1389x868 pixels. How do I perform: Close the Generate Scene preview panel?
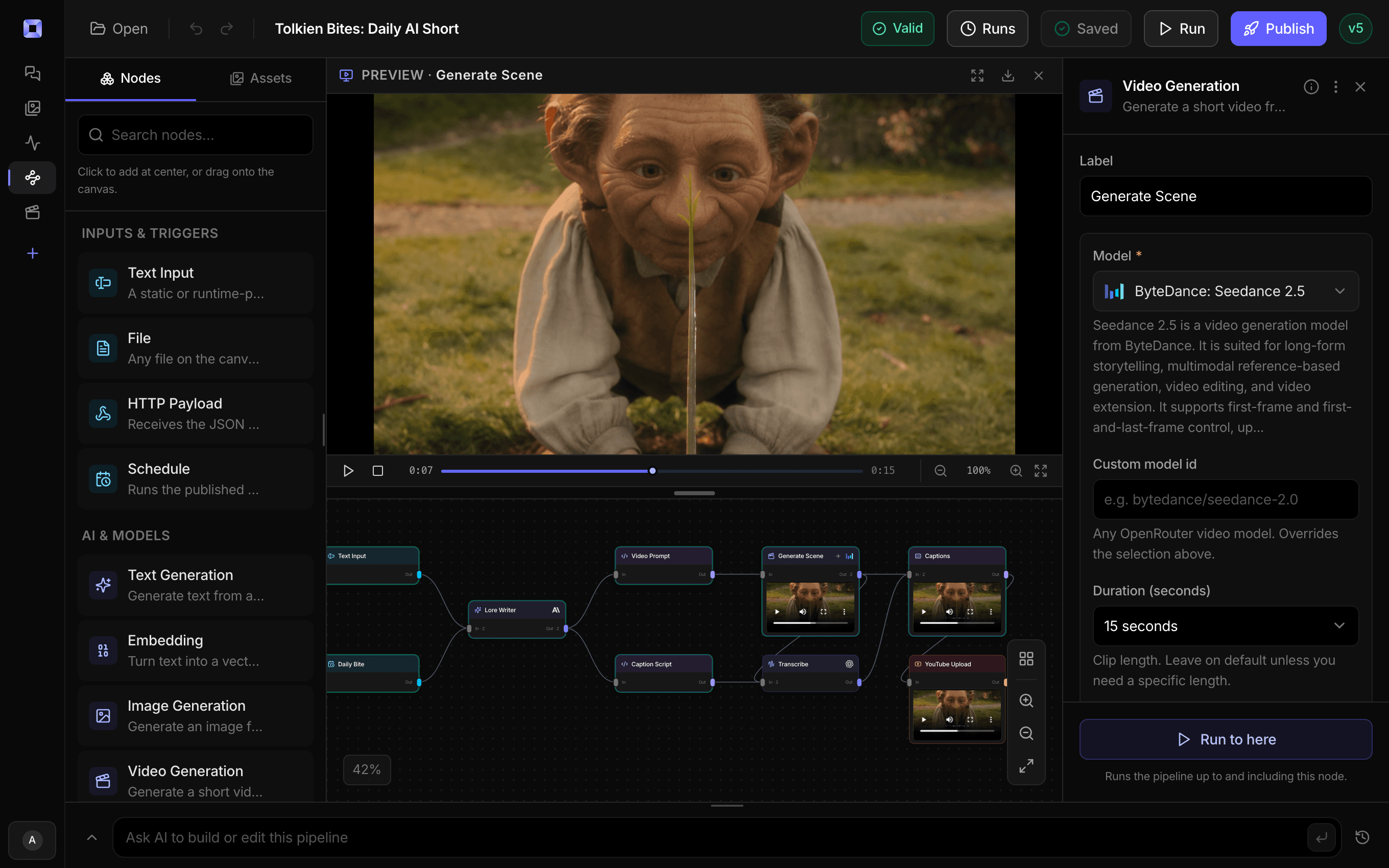tap(1038, 75)
